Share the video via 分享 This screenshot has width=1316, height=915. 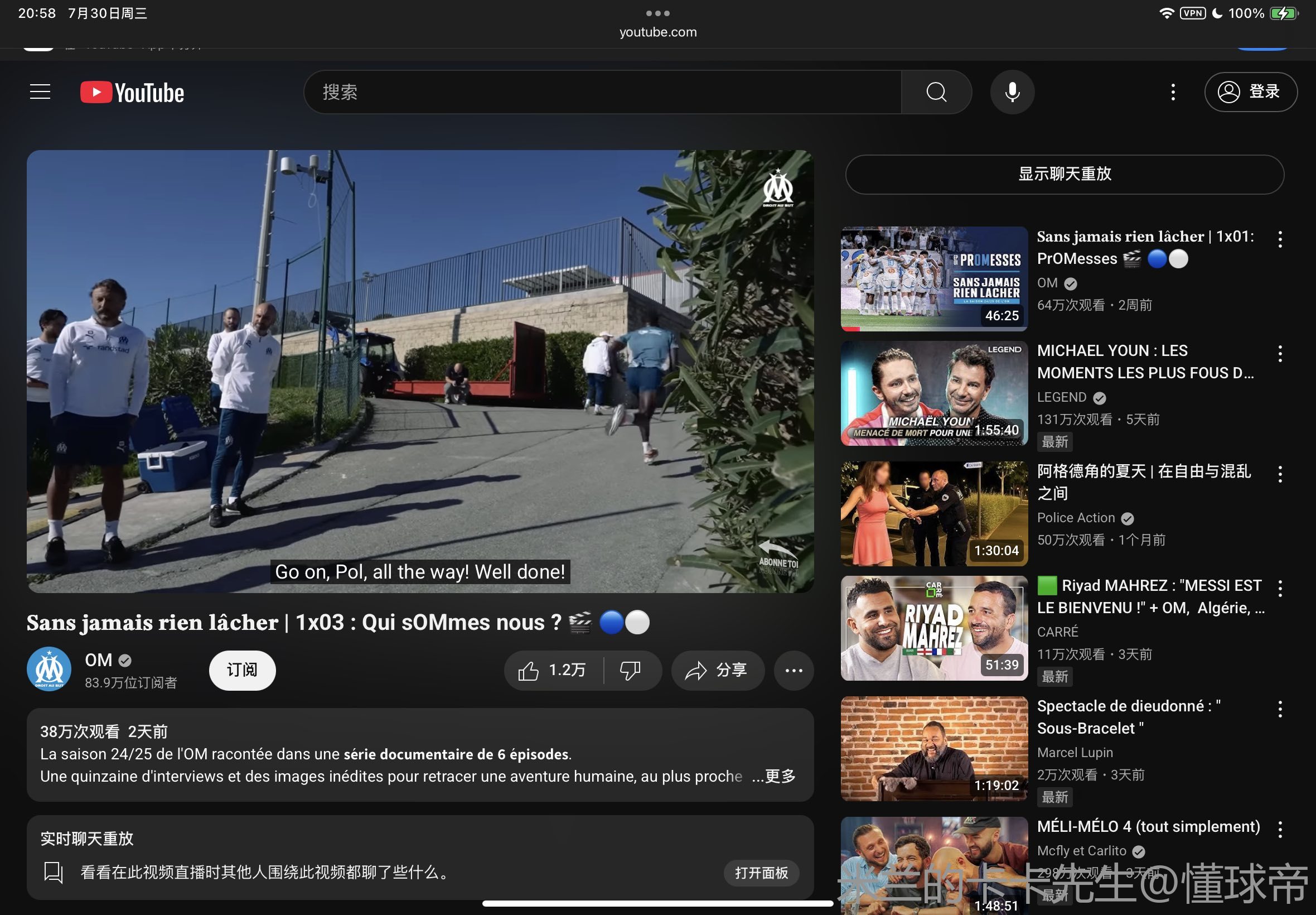point(717,670)
